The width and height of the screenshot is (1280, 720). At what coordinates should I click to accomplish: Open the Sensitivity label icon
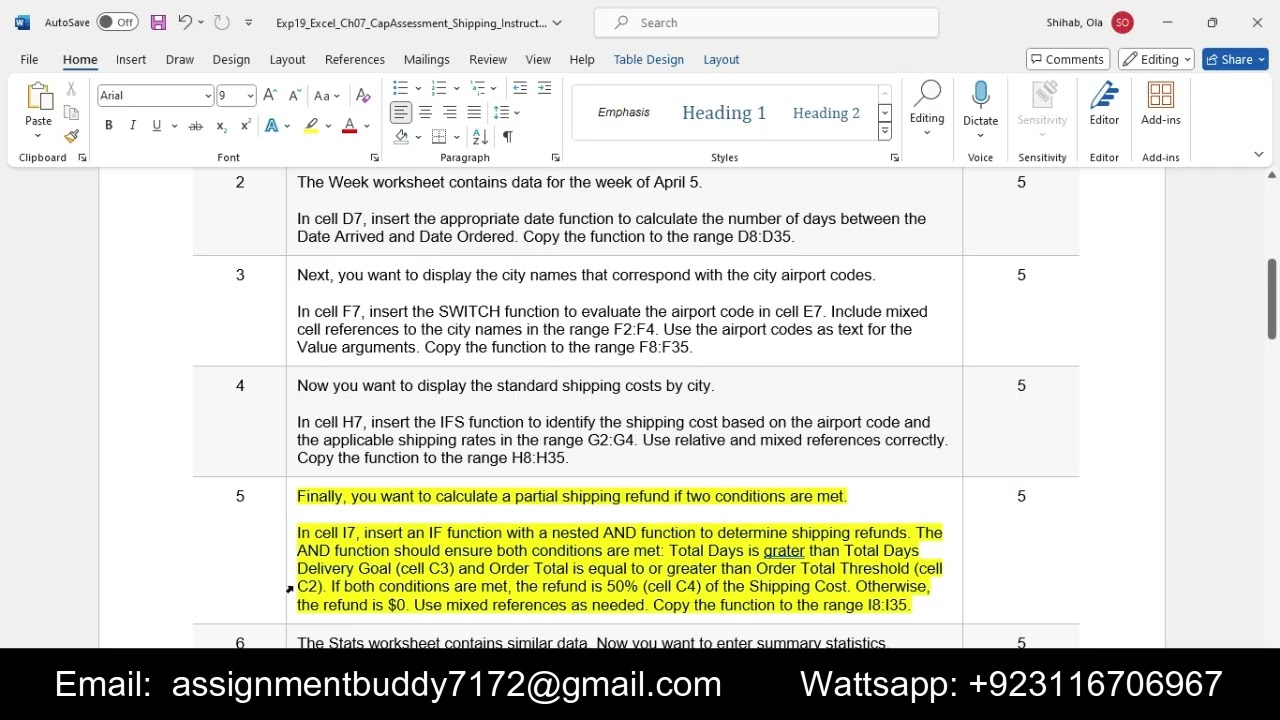[1043, 97]
